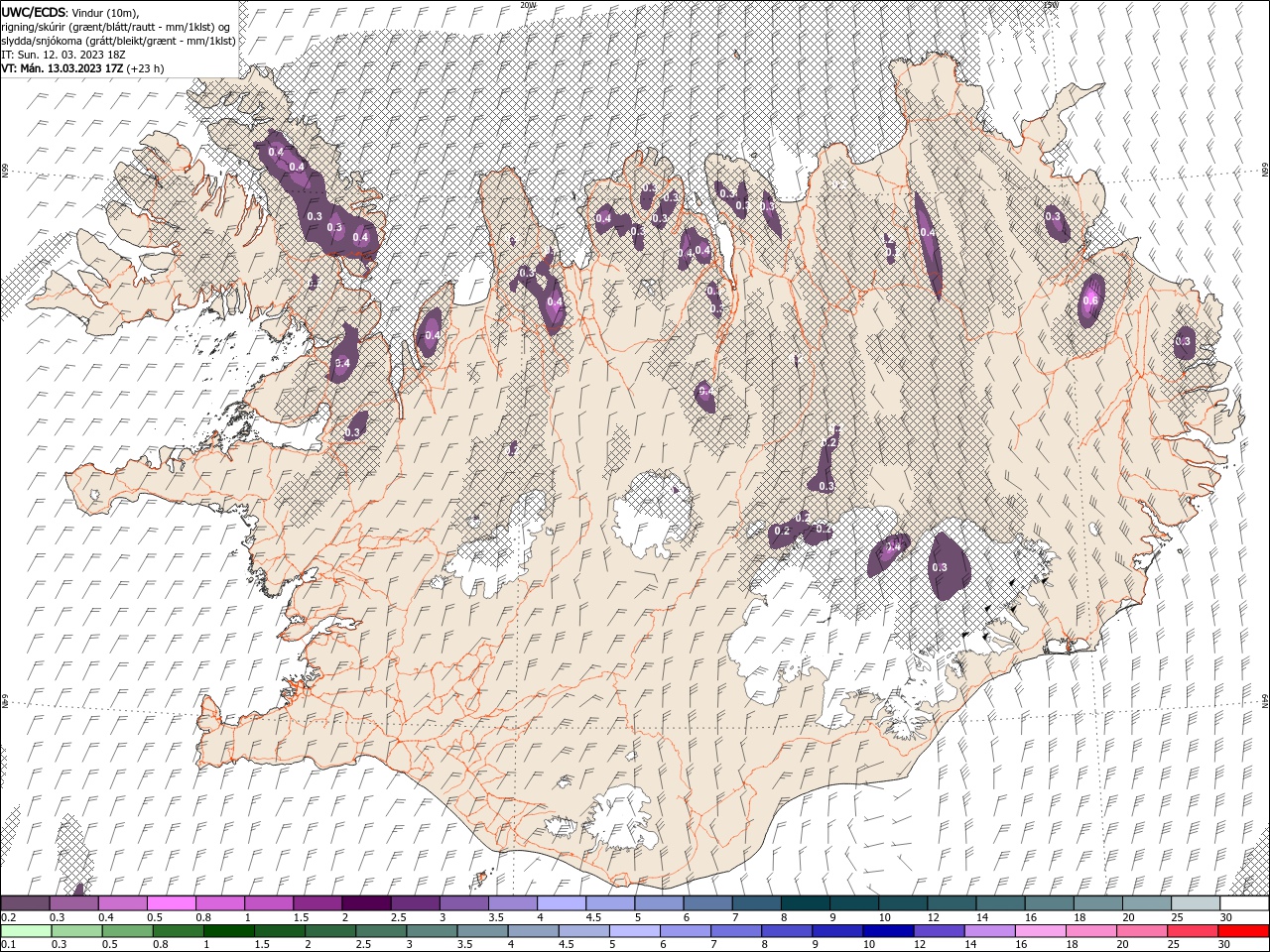Click the 'UWC/ECDS' title text

(x=34, y=12)
